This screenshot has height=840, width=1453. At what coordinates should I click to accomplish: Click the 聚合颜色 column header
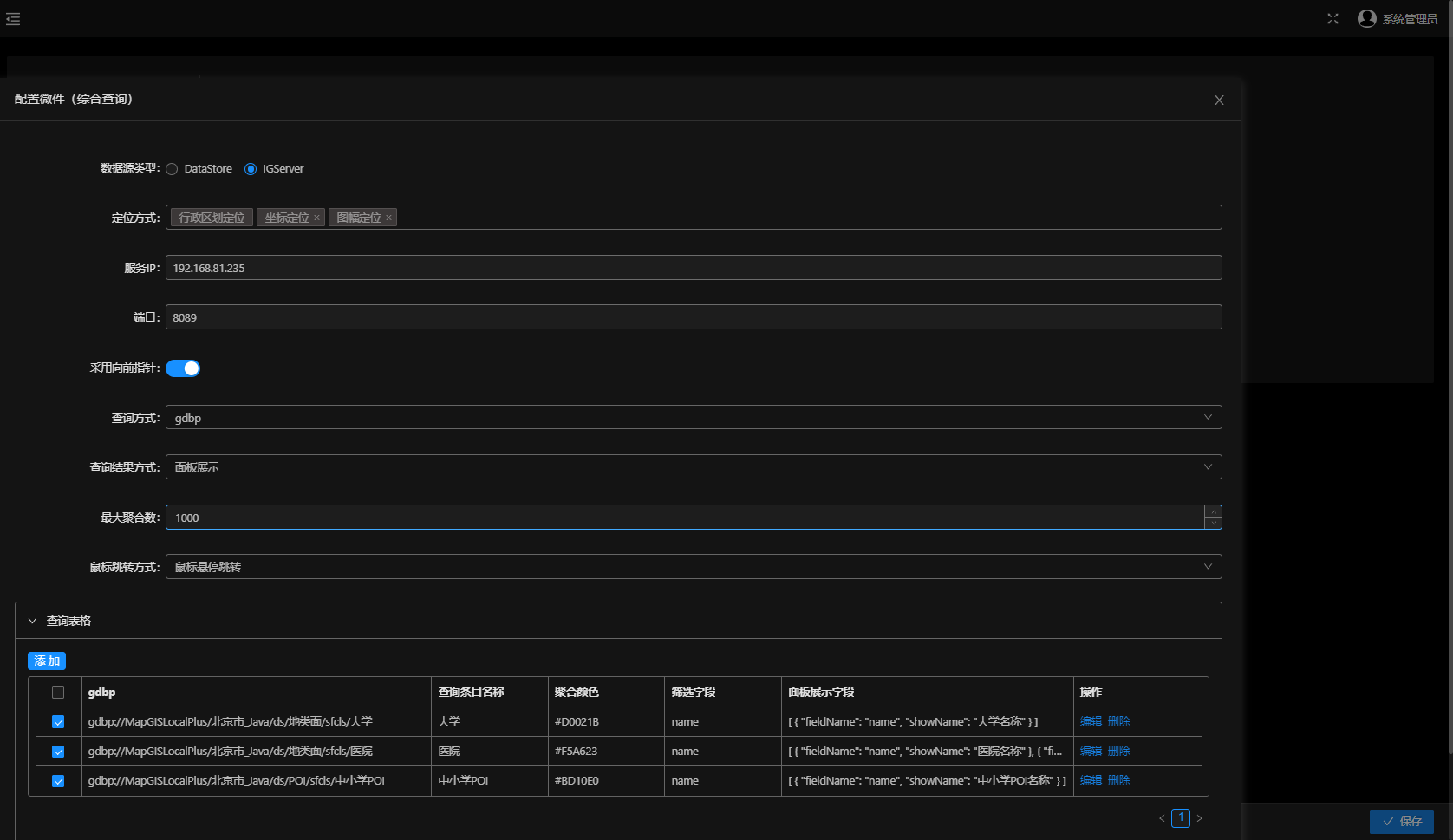(577, 692)
